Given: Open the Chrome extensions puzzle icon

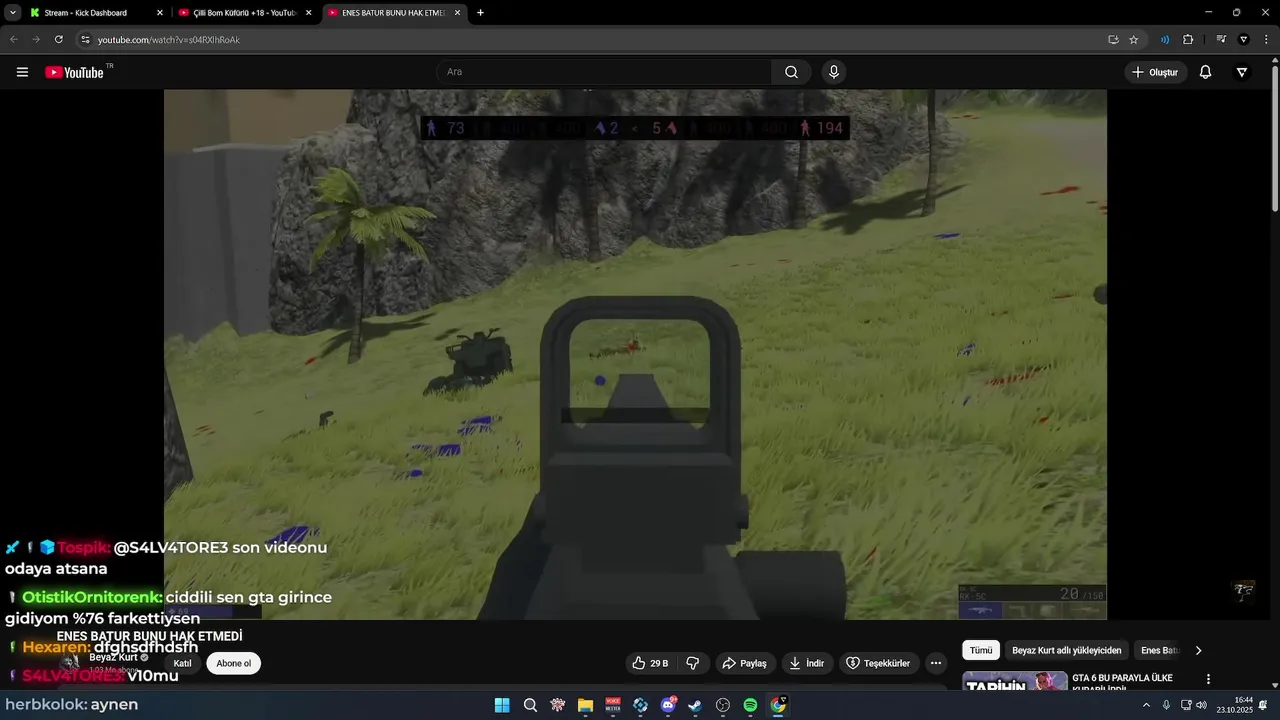Looking at the screenshot, I should coord(1188,39).
